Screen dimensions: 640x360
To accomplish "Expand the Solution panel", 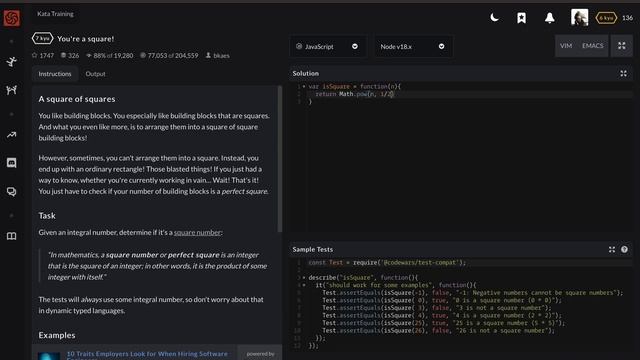I will coord(623,73).
